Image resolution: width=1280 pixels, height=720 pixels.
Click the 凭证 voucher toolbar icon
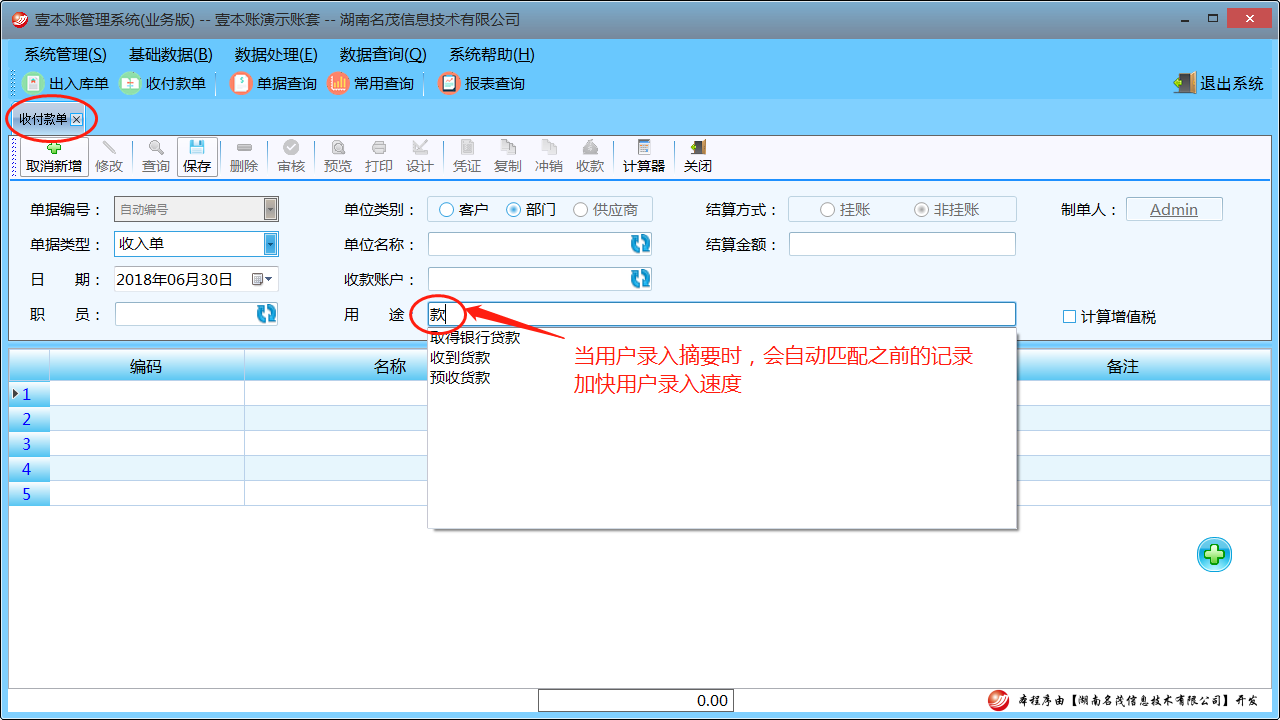tap(467, 157)
